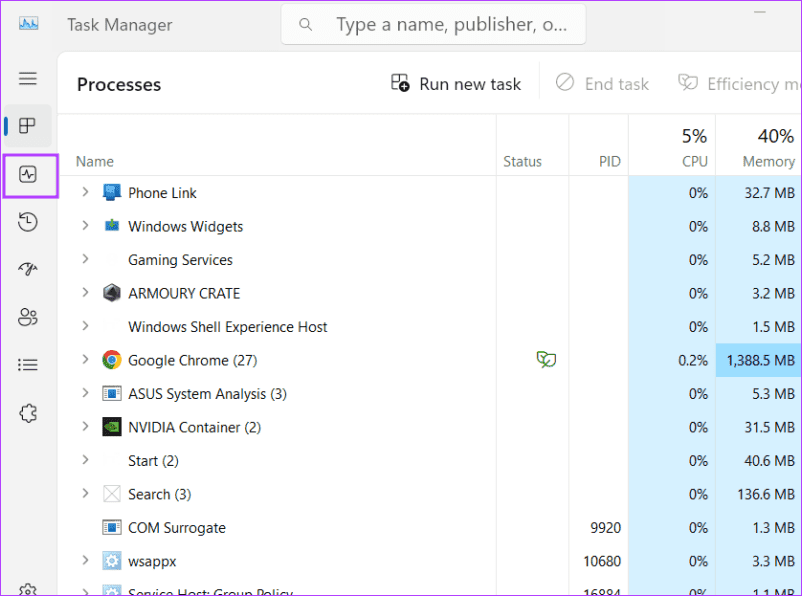The width and height of the screenshot is (802, 596).
Task: Click the End task button
Action: click(602, 83)
